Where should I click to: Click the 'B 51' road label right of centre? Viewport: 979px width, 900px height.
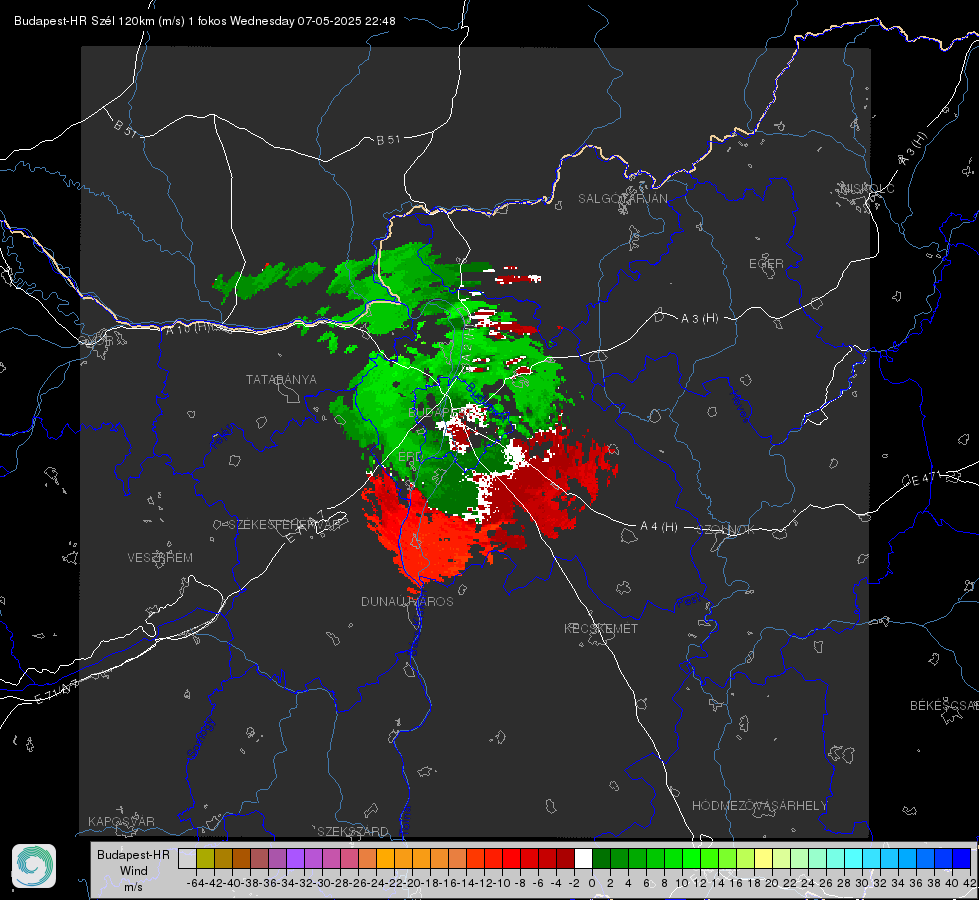pos(388,140)
